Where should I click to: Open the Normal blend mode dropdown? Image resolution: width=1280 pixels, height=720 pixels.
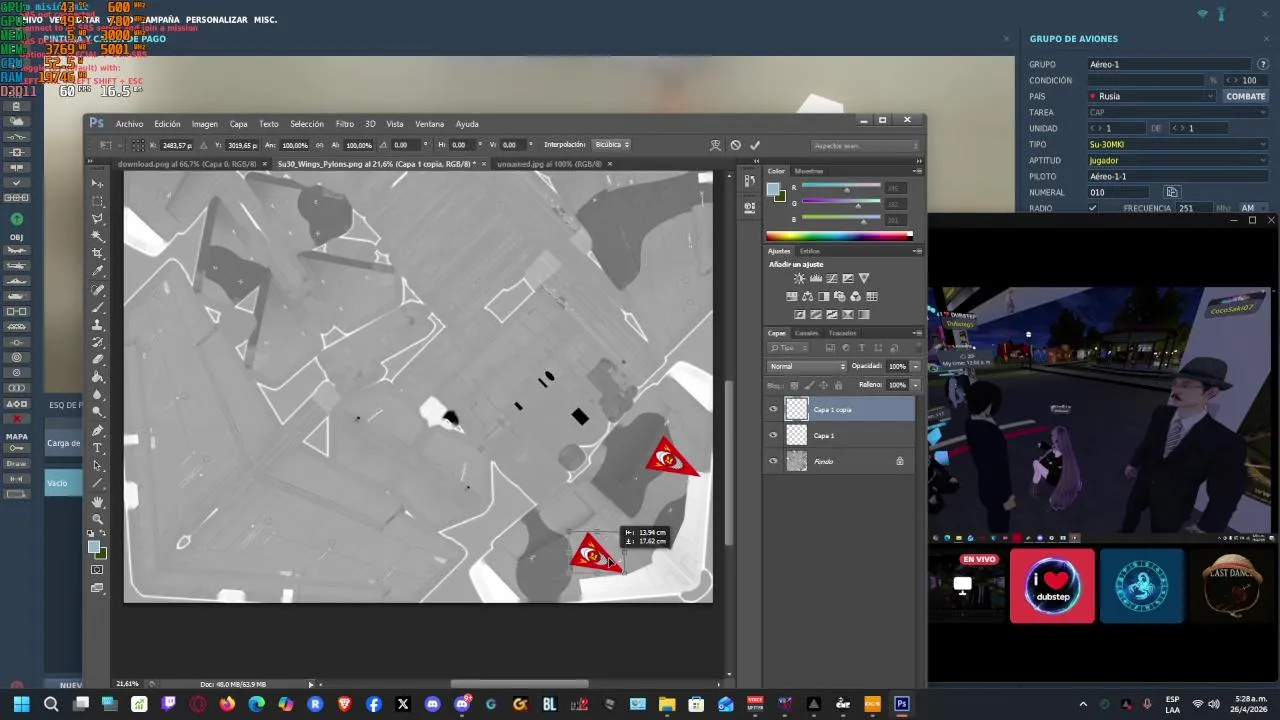pyautogui.click(x=807, y=366)
